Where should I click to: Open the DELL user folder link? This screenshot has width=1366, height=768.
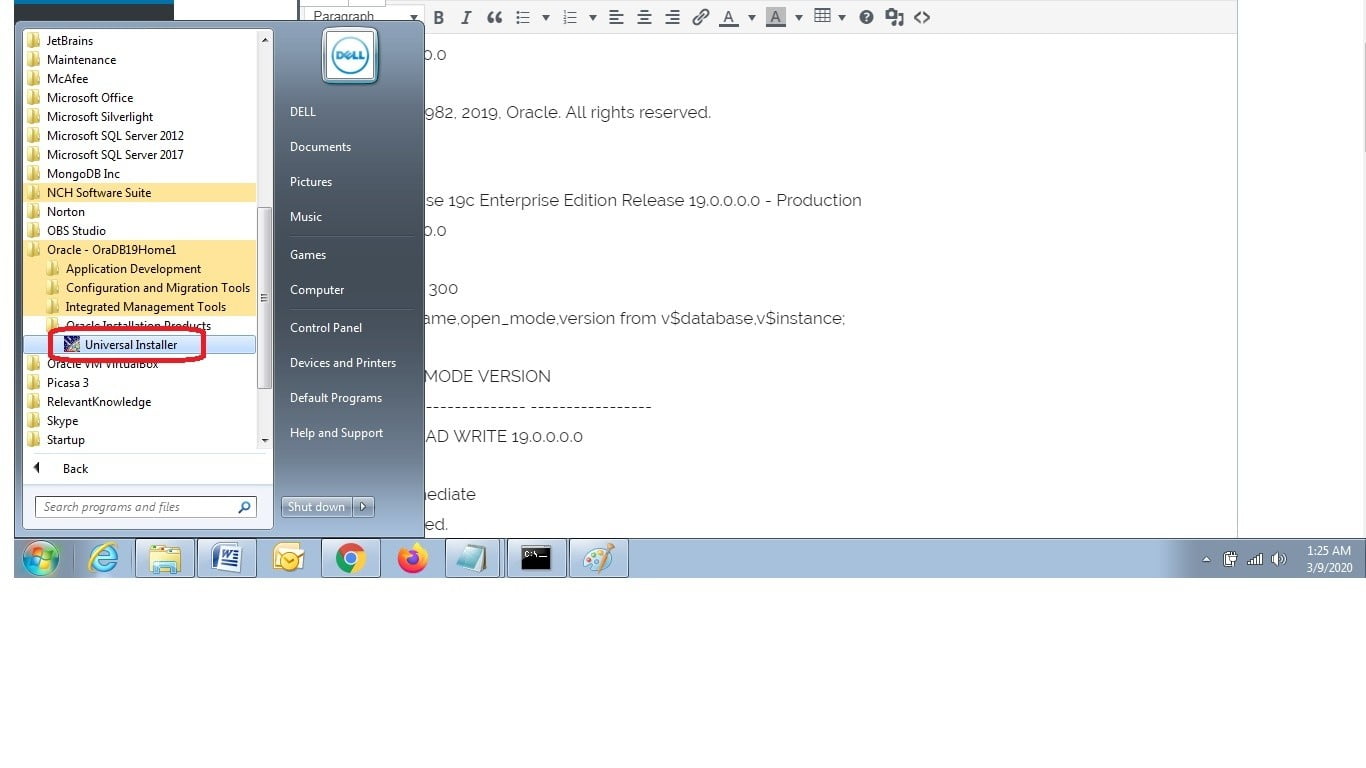point(303,112)
